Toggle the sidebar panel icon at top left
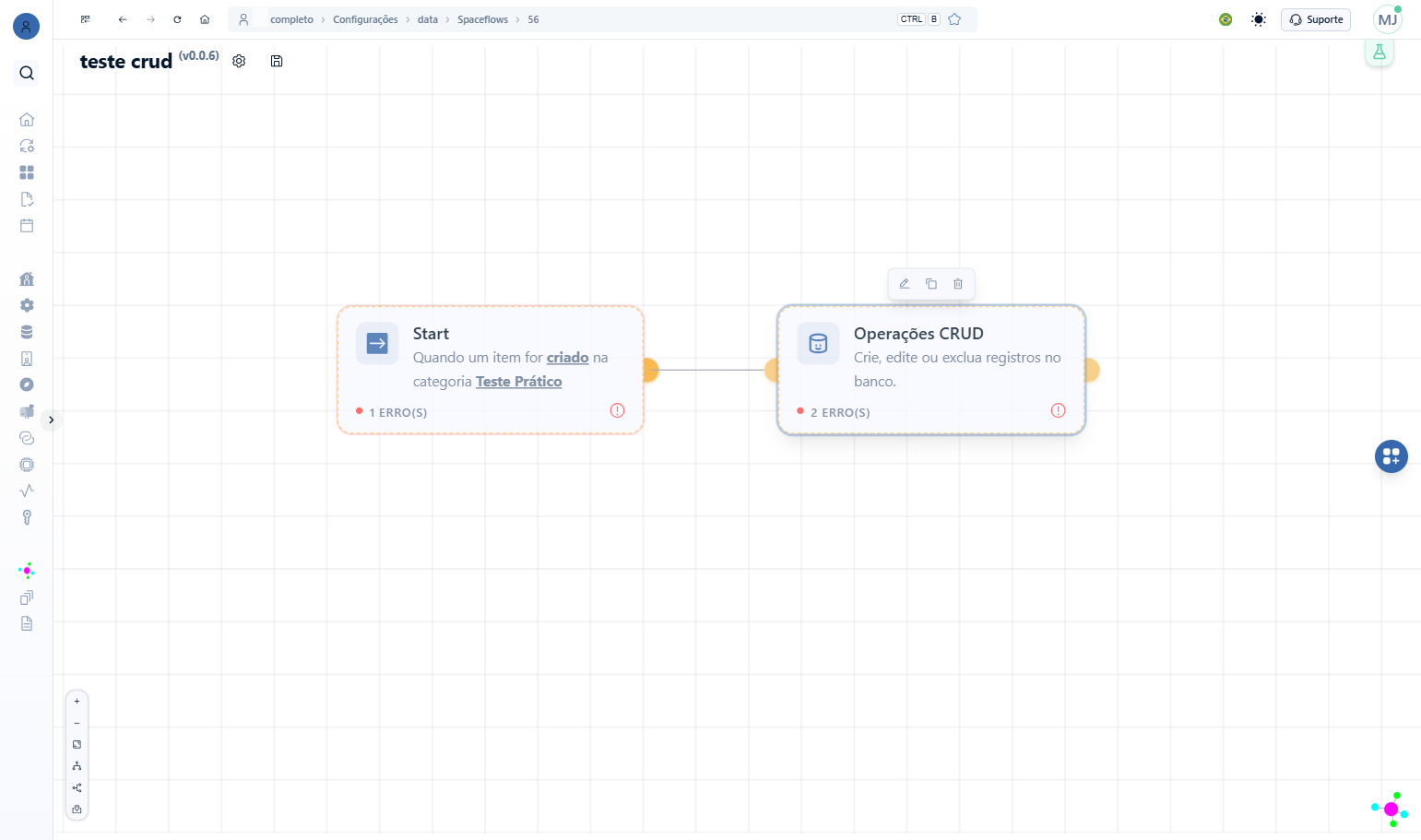The image size is (1421, 840). tap(86, 19)
